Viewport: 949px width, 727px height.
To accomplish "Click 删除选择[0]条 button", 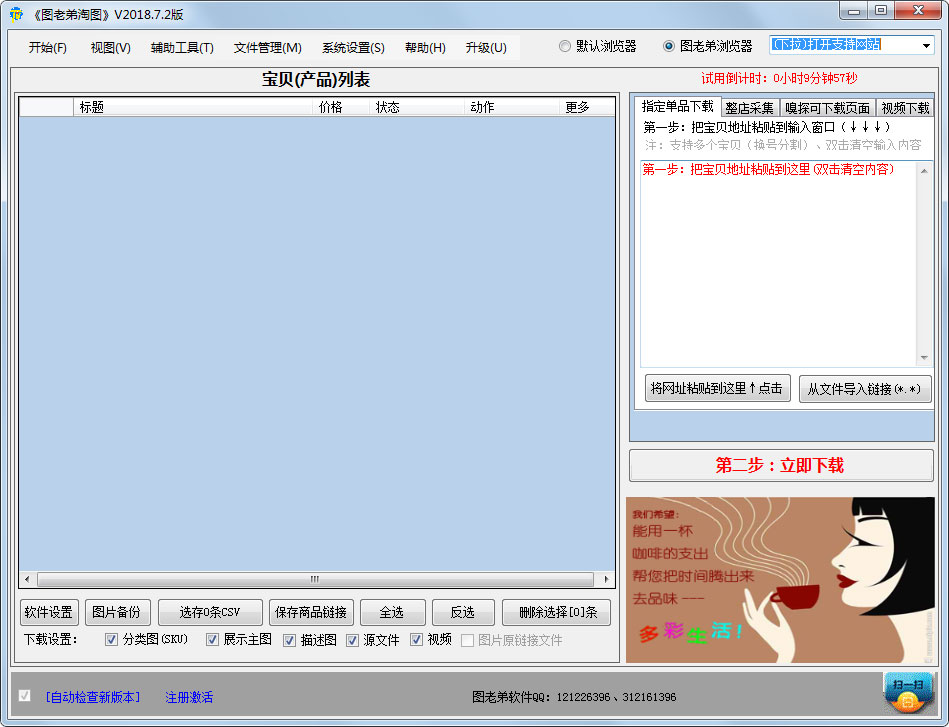I will [557, 612].
